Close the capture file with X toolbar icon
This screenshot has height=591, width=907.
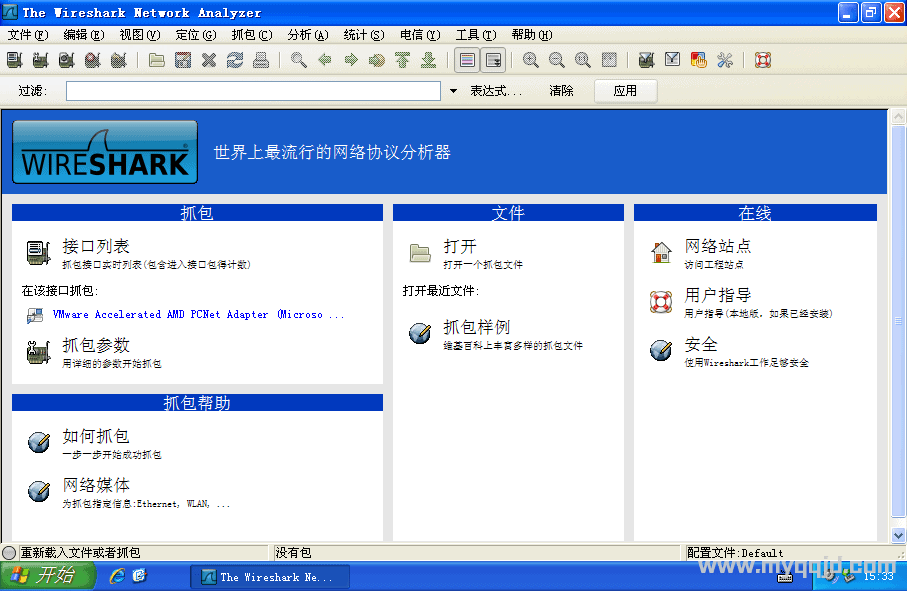point(209,60)
